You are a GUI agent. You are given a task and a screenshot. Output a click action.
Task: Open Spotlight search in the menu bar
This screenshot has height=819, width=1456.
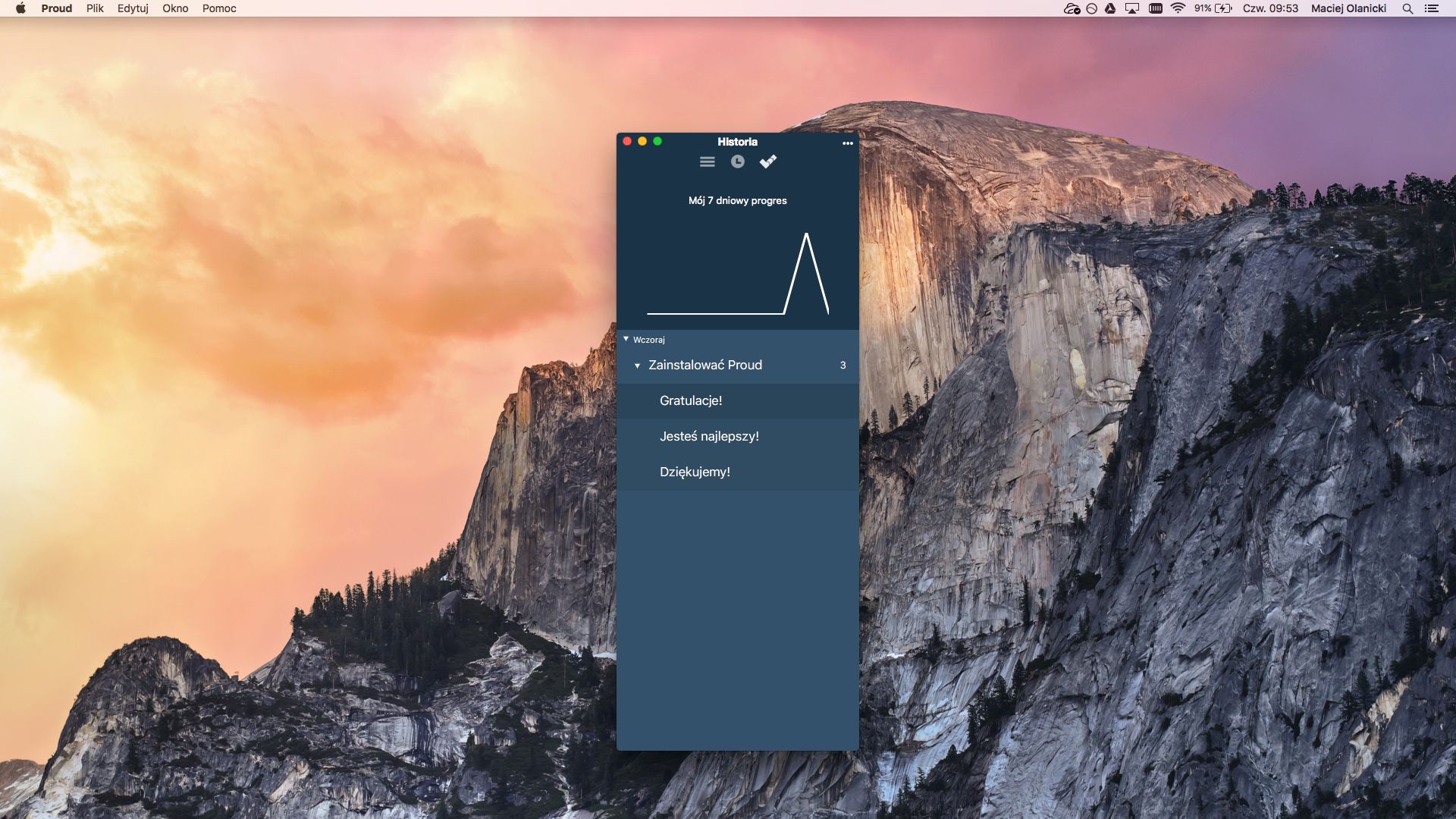(1407, 8)
